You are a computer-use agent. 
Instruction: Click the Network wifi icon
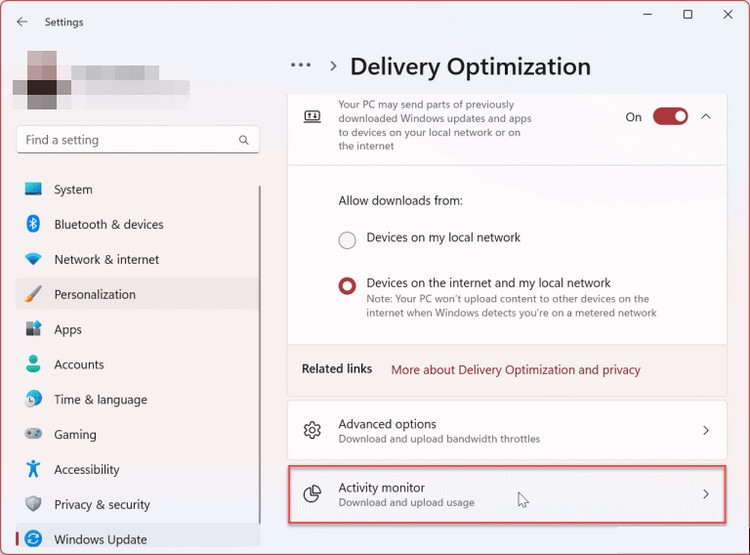(x=33, y=259)
